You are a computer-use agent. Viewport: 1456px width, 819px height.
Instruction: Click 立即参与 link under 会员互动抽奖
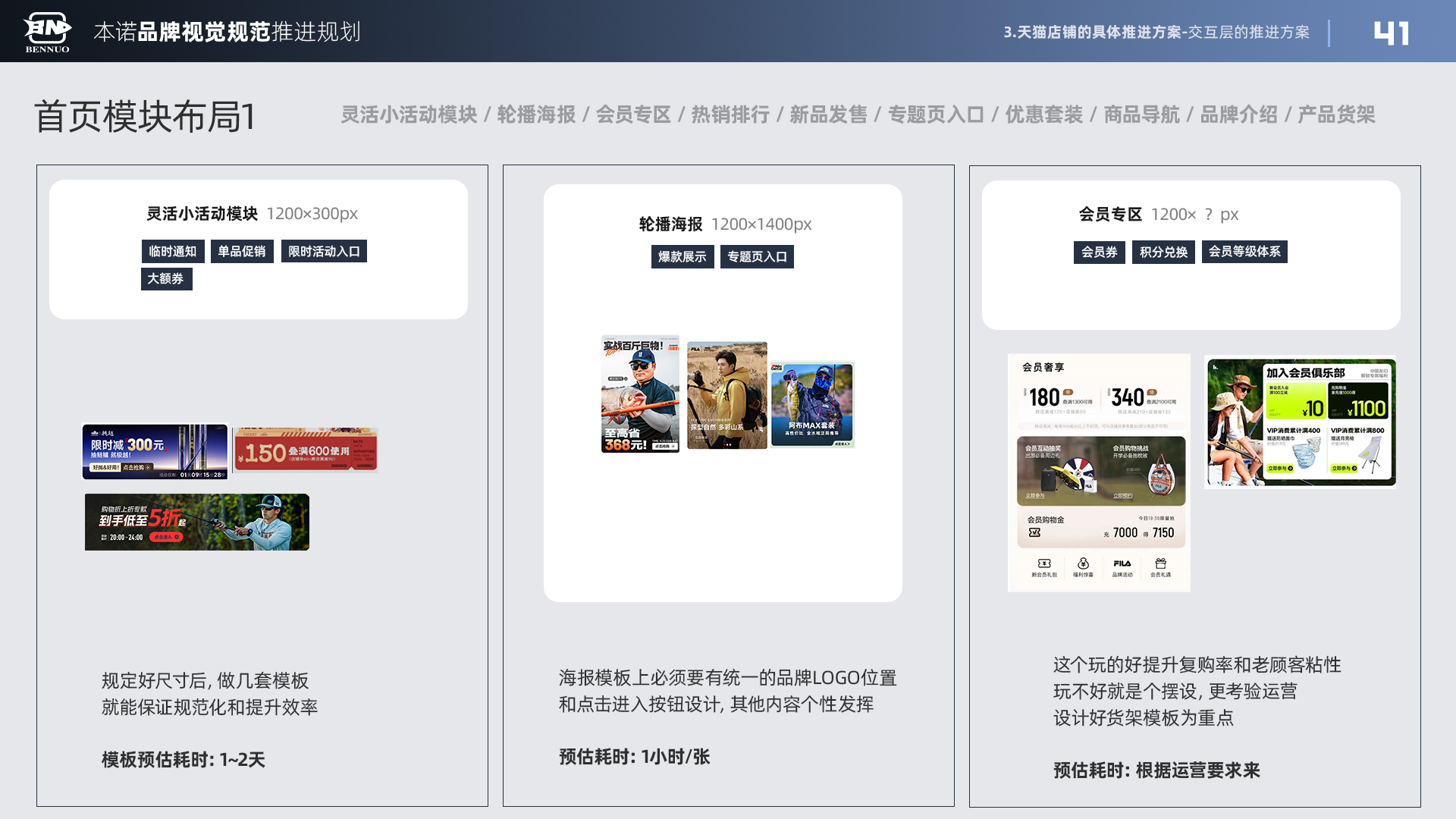1035,495
